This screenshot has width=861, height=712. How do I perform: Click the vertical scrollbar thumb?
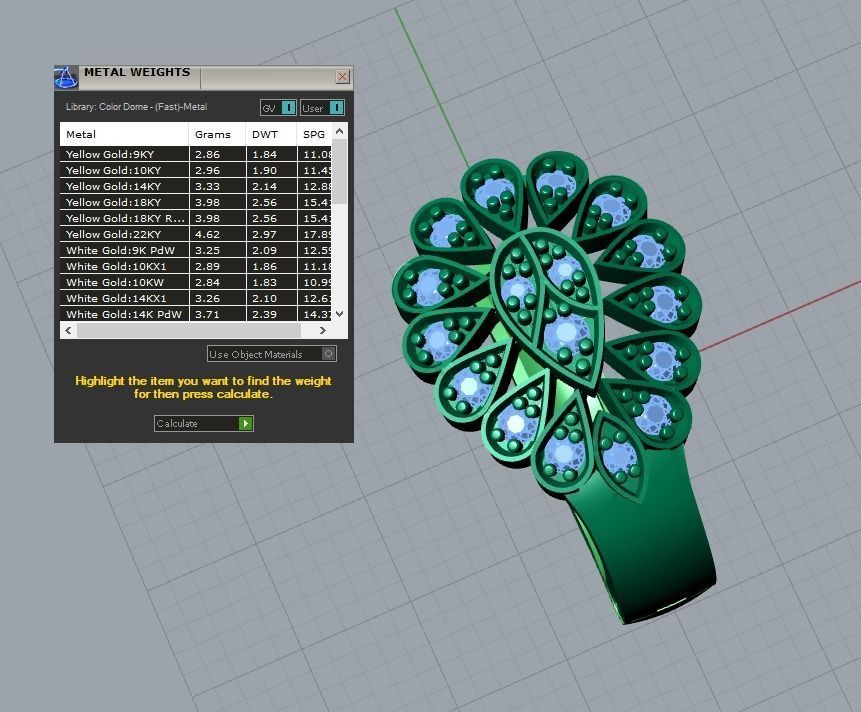click(339, 171)
